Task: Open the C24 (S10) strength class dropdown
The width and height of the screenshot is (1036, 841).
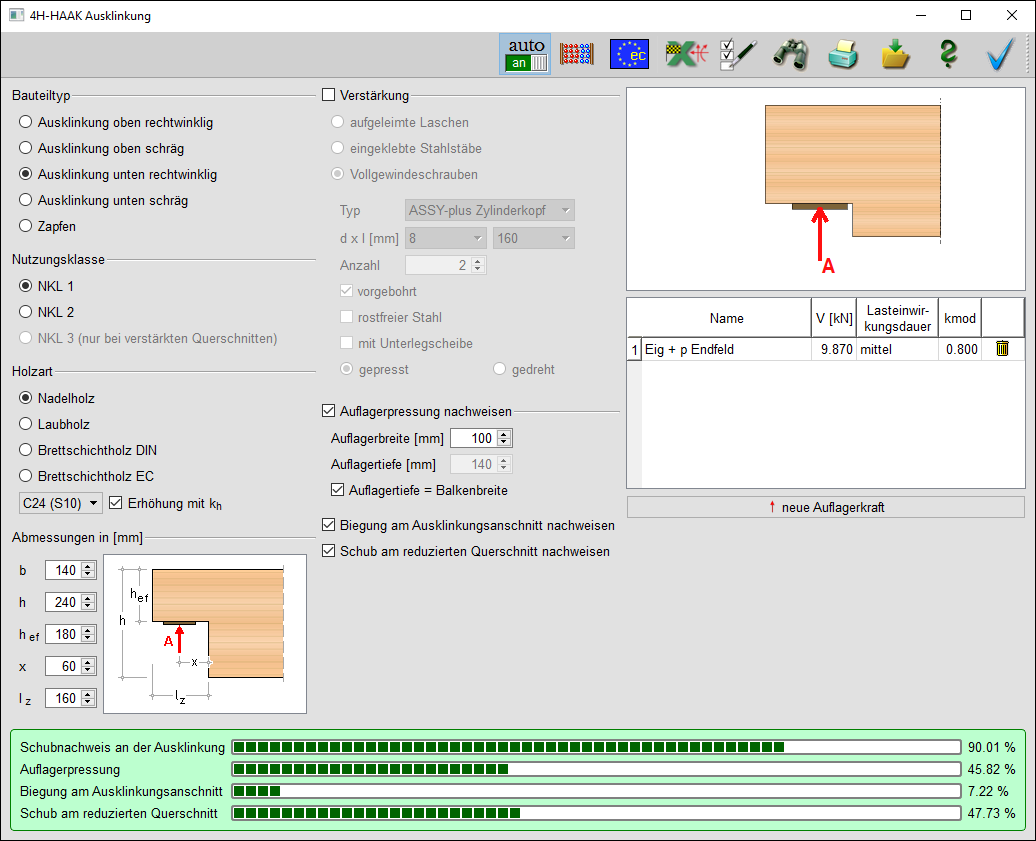Action: tap(60, 502)
